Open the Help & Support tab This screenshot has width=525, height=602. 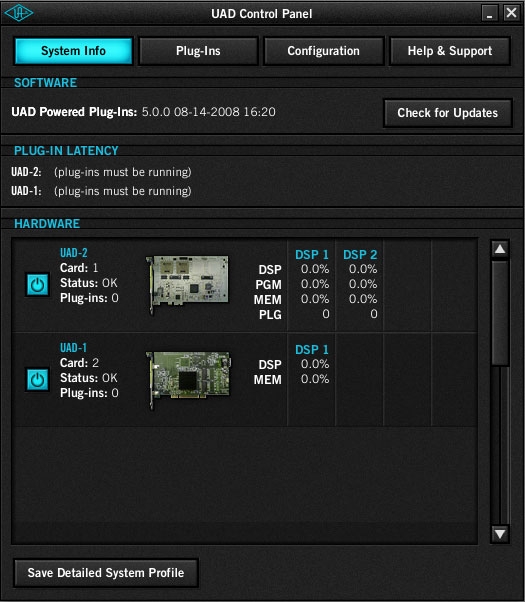(450, 51)
